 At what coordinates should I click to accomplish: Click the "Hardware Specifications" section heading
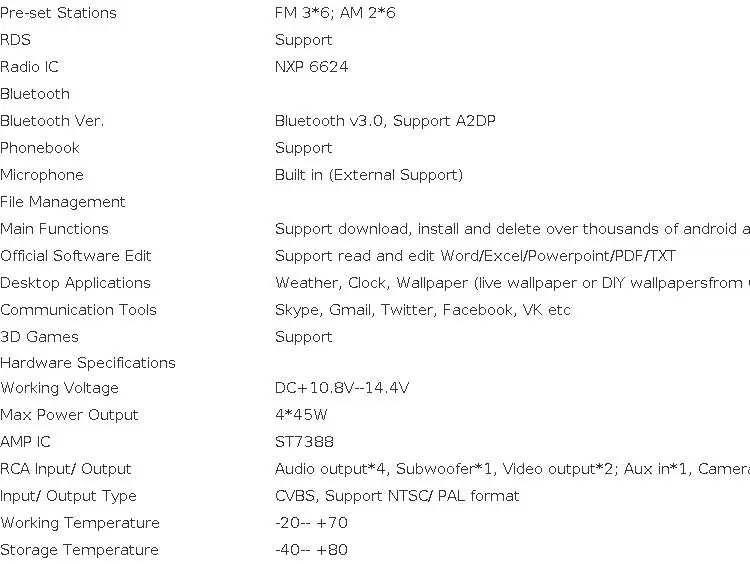(x=88, y=363)
